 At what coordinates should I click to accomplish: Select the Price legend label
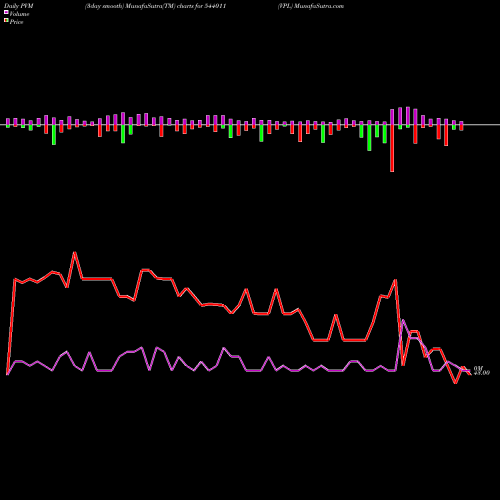[x=16, y=22]
